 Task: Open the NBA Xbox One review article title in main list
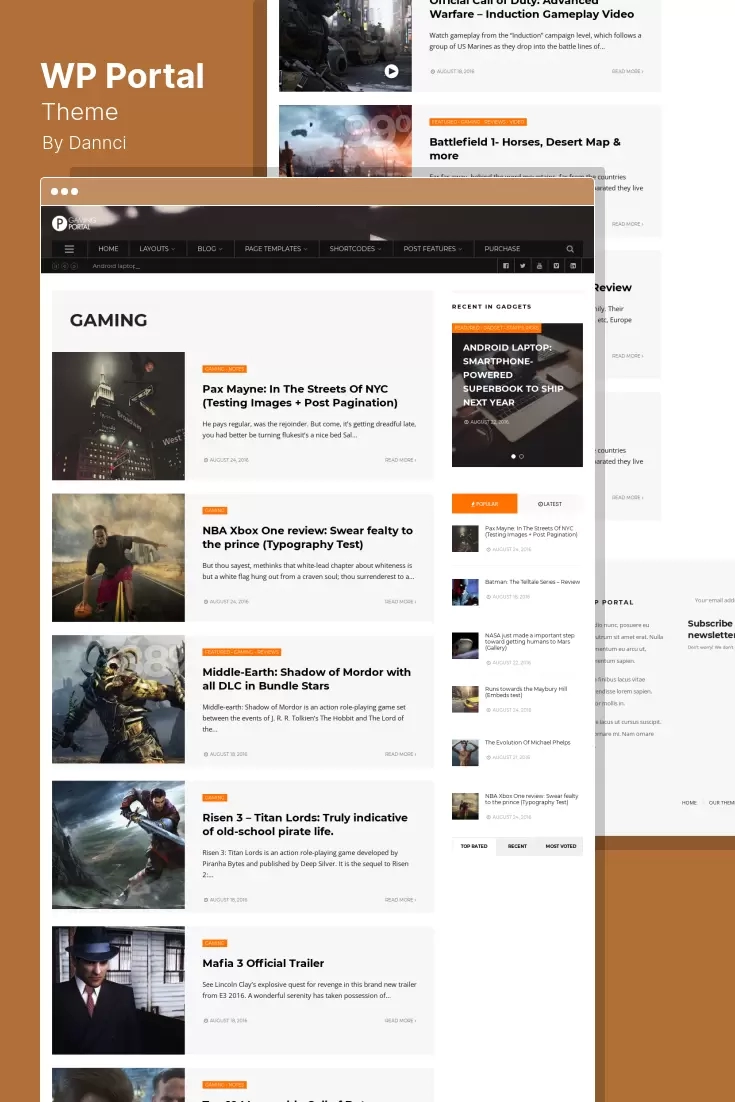[307, 538]
